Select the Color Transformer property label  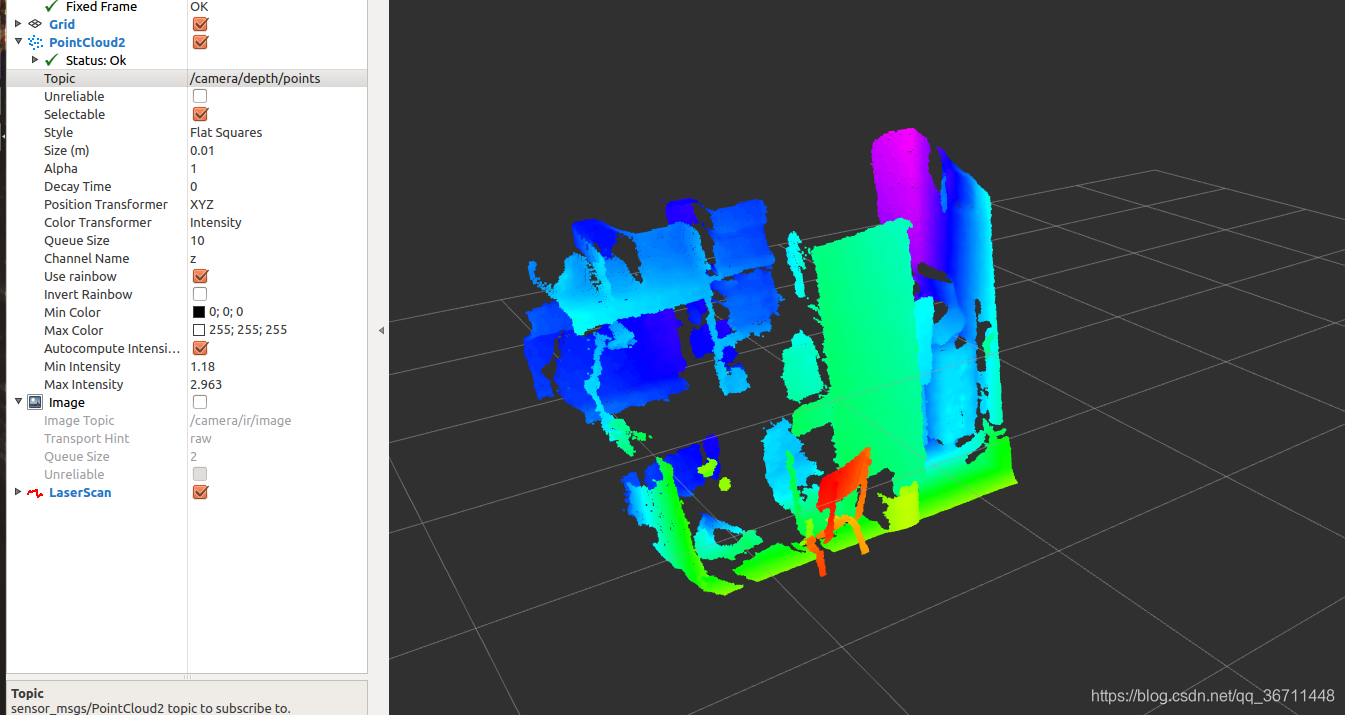(98, 222)
